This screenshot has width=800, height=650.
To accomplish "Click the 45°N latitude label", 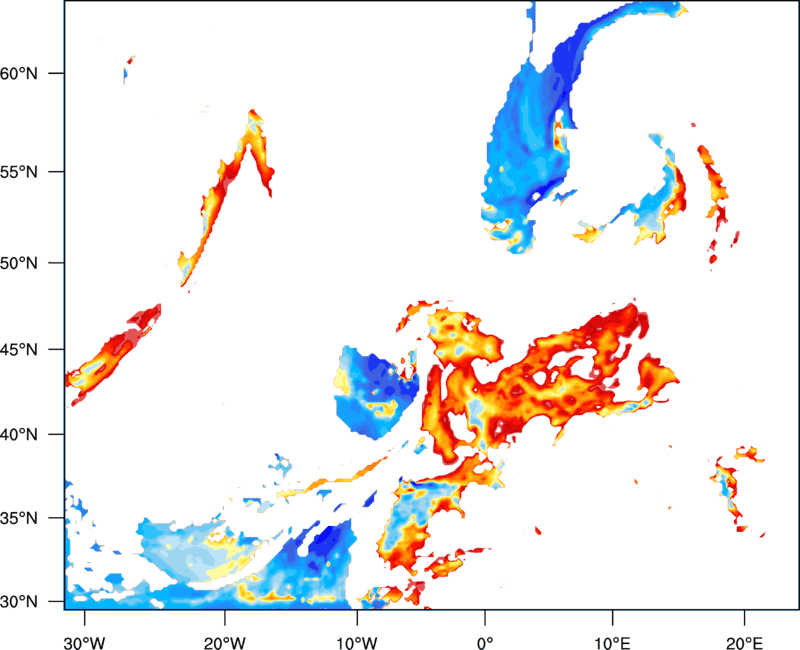I will pyautogui.click(x=19, y=349).
